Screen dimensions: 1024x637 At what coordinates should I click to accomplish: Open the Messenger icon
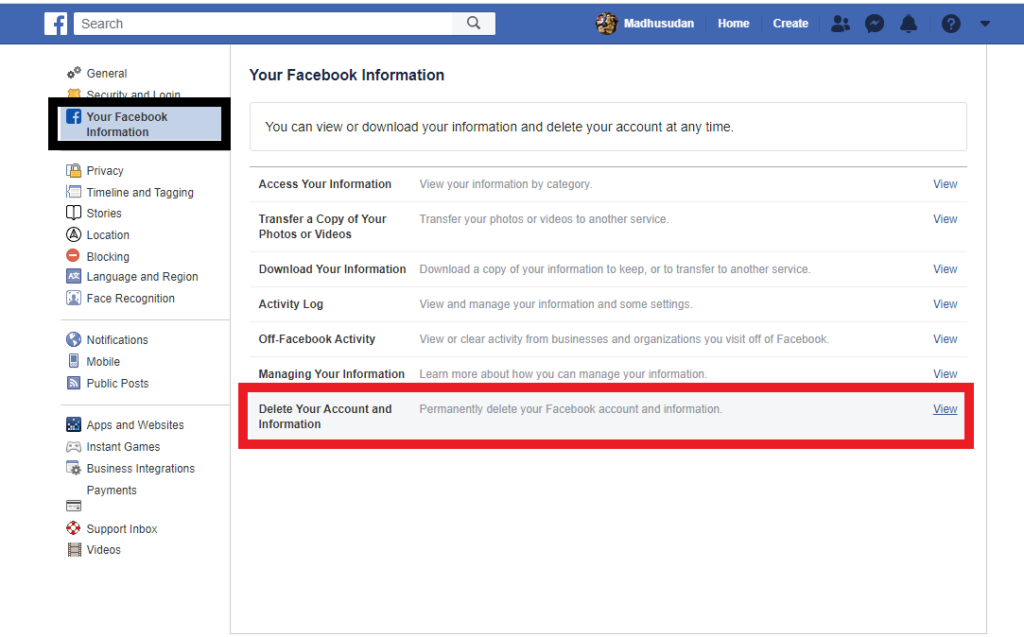click(x=874, y=24)
